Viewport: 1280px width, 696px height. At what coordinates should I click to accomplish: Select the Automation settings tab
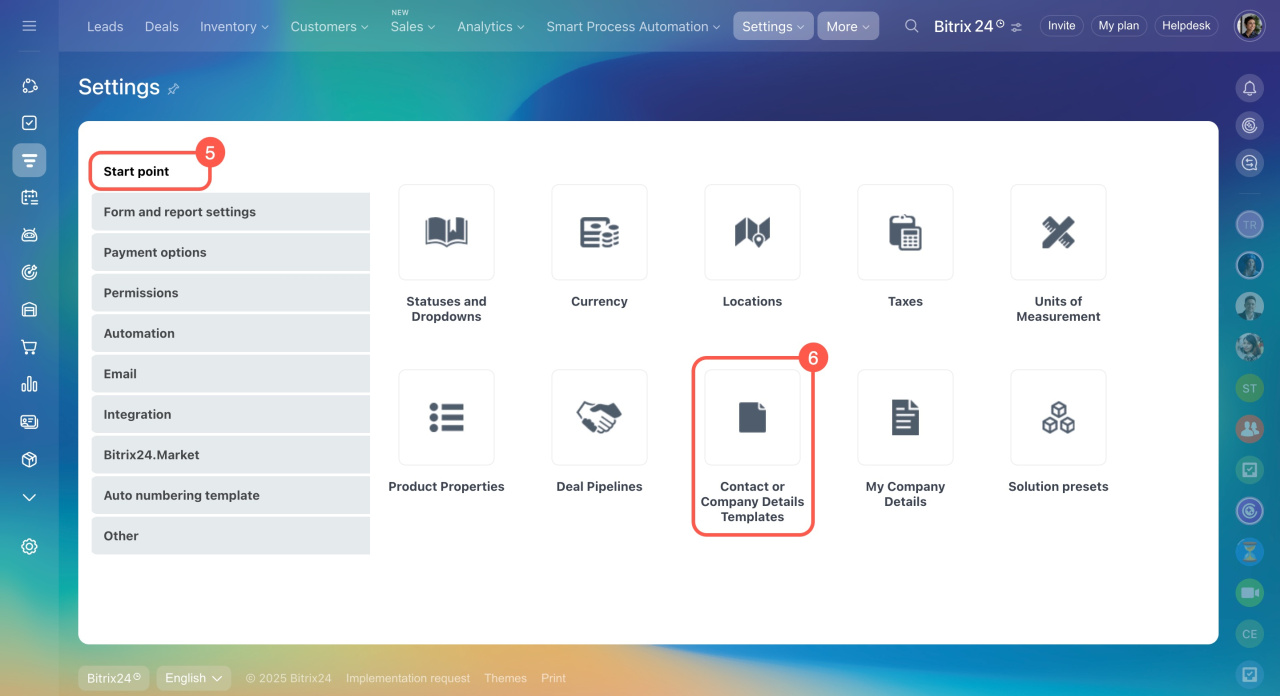[230, 333]
